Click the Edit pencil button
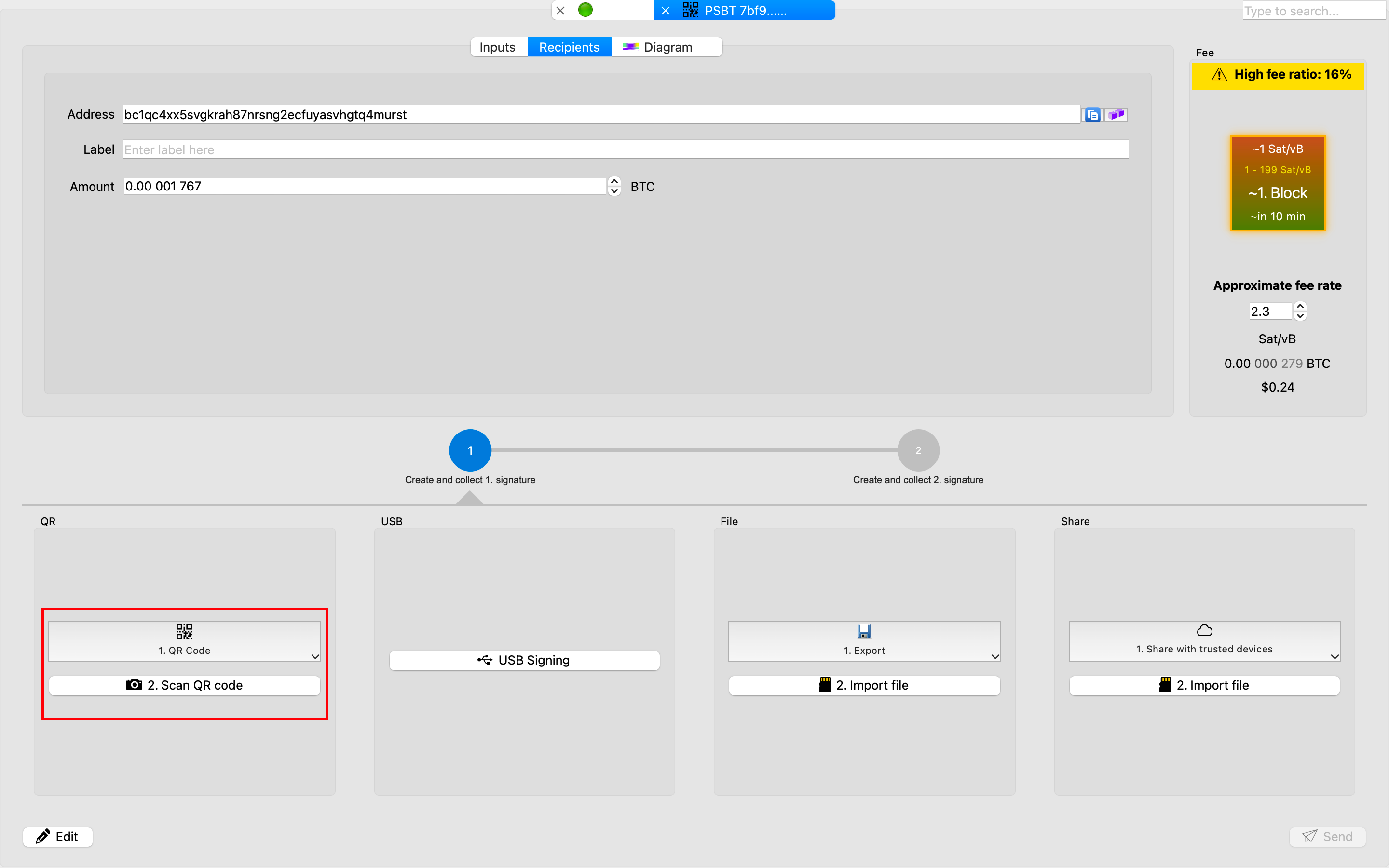 coord(57,837)
